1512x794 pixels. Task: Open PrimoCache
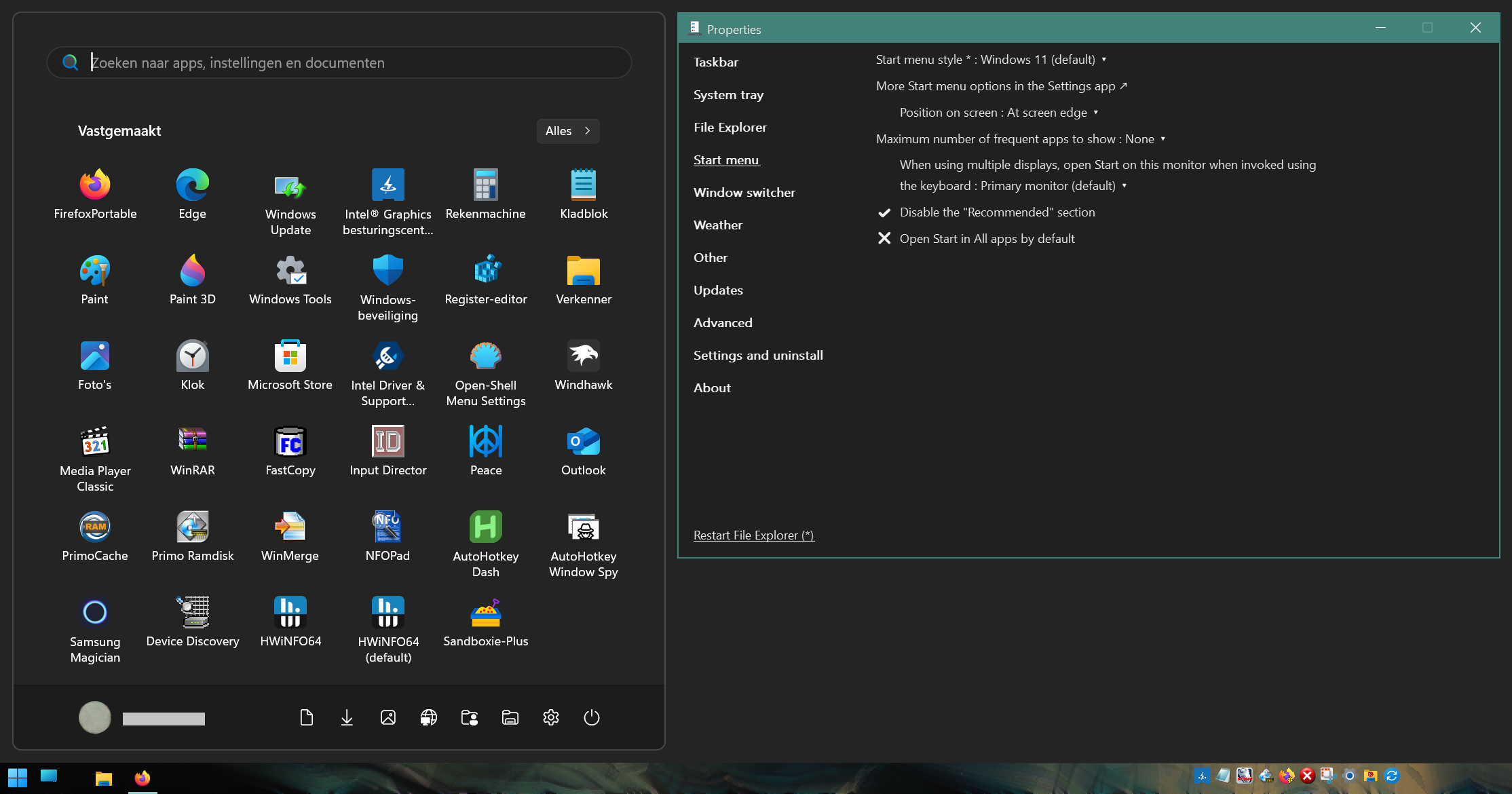[95, 536]
